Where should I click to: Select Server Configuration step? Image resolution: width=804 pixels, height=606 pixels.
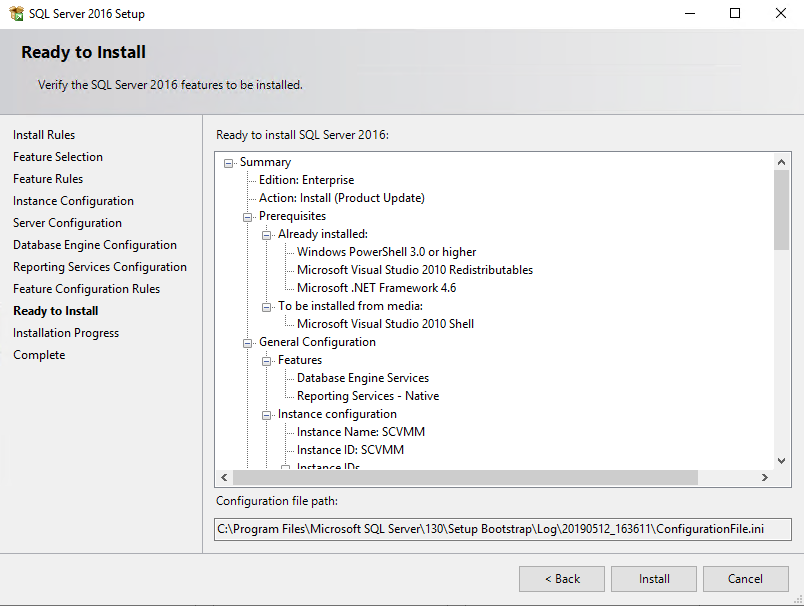point(67,223)
